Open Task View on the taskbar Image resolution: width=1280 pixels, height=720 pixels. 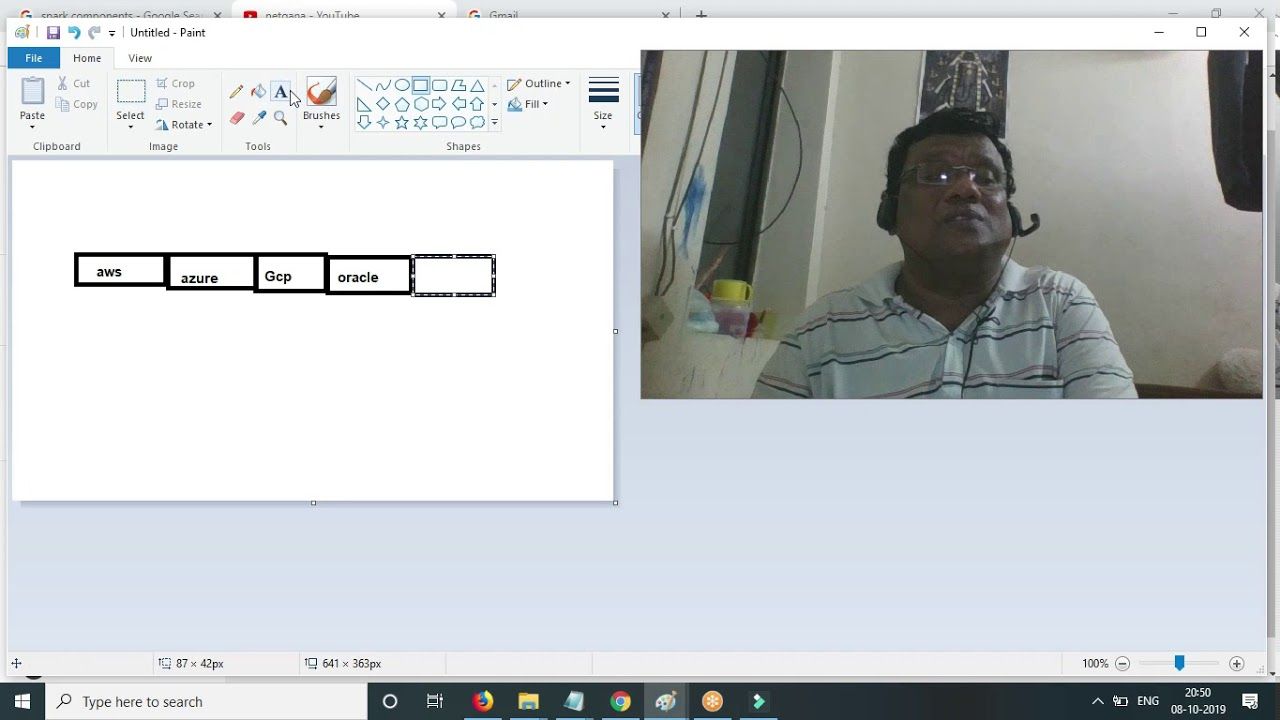[435, 702]
